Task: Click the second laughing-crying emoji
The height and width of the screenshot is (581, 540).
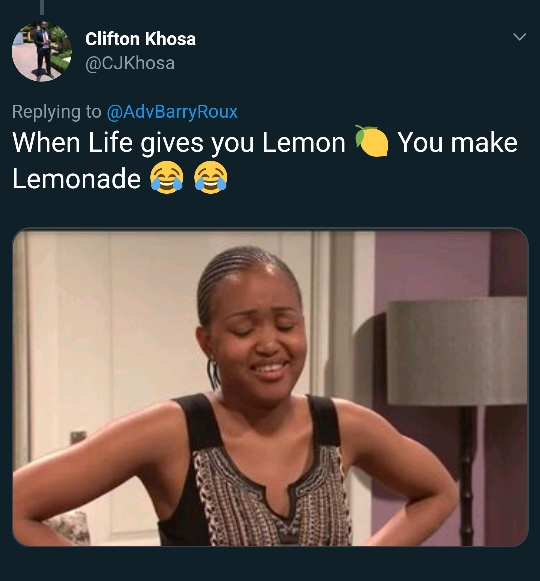Action: click(x=211, y=177)
